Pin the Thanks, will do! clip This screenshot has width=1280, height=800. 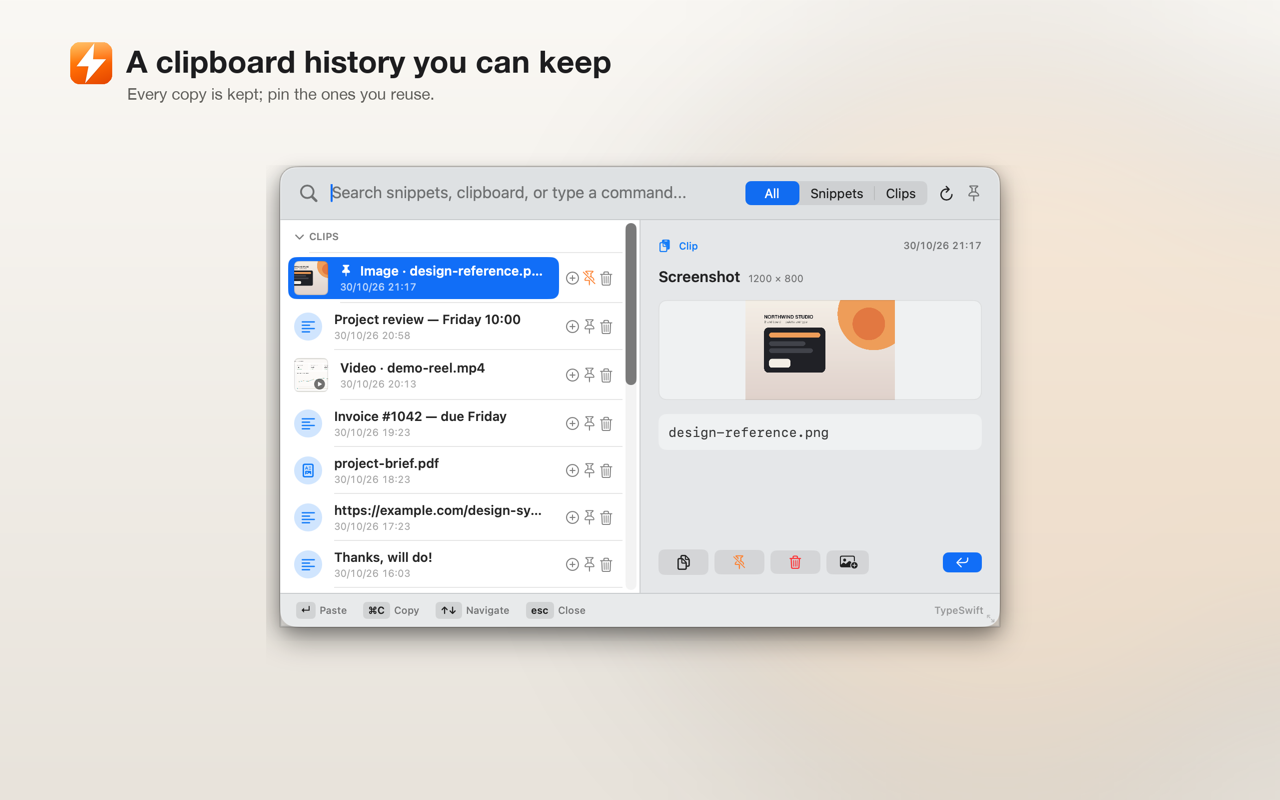[589, 565]
